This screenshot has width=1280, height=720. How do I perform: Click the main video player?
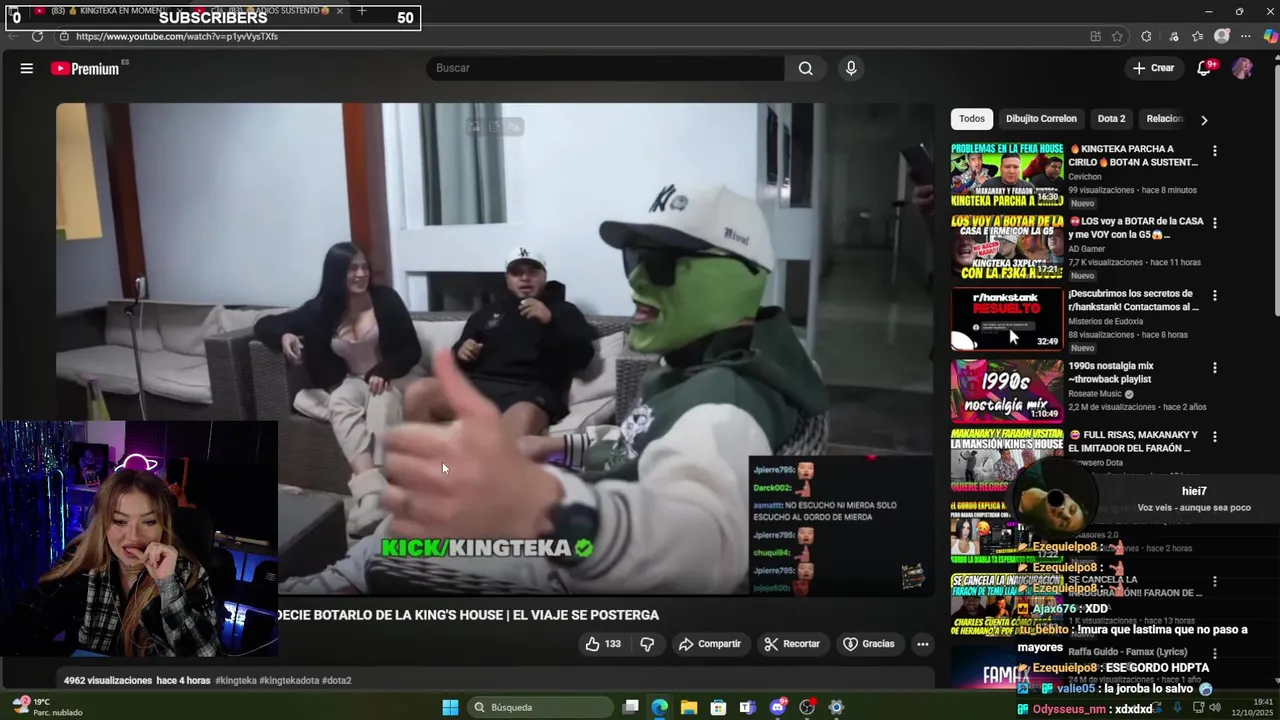pyautogui.click(x=494, y=349)
